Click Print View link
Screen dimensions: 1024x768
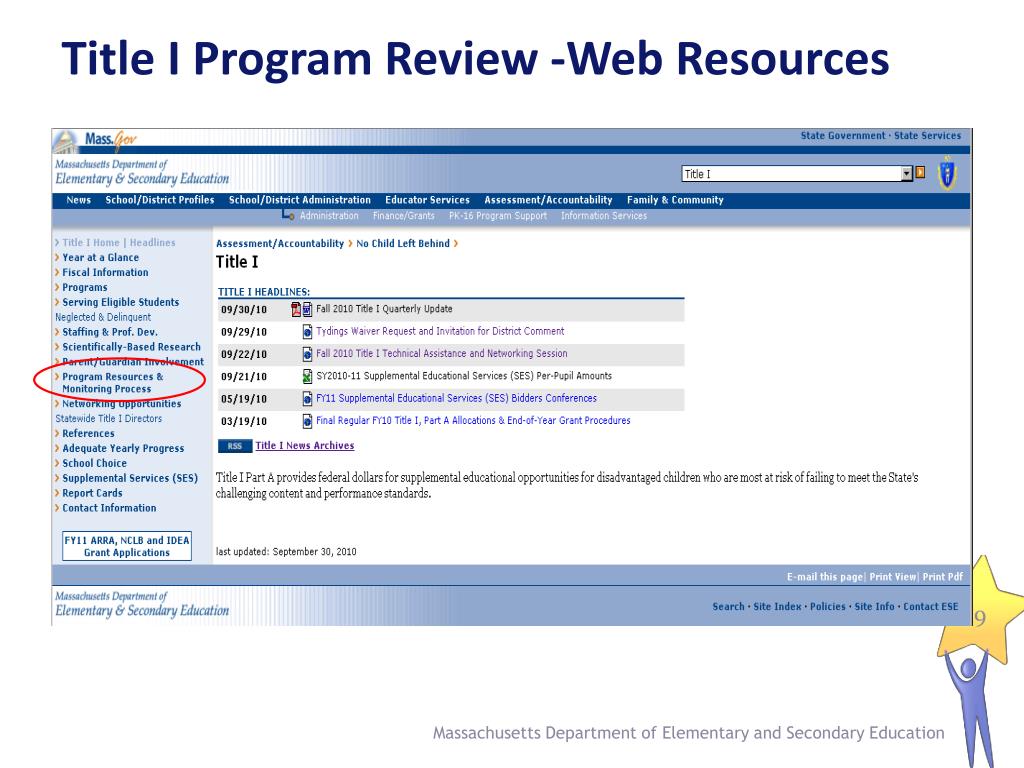pyautogui.click(x=893, y=577)
